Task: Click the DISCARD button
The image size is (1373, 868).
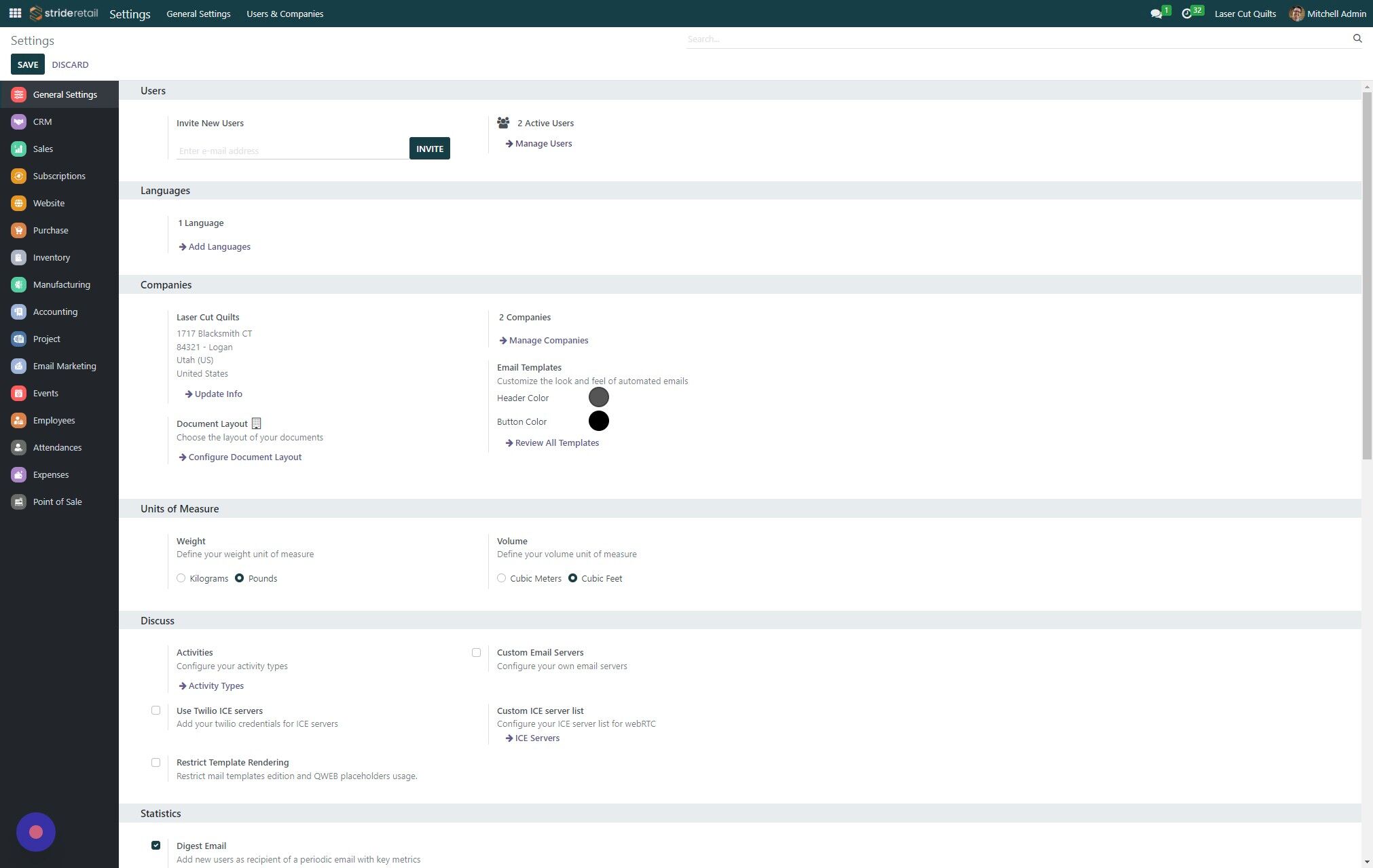Action: [x=70, y=64]
